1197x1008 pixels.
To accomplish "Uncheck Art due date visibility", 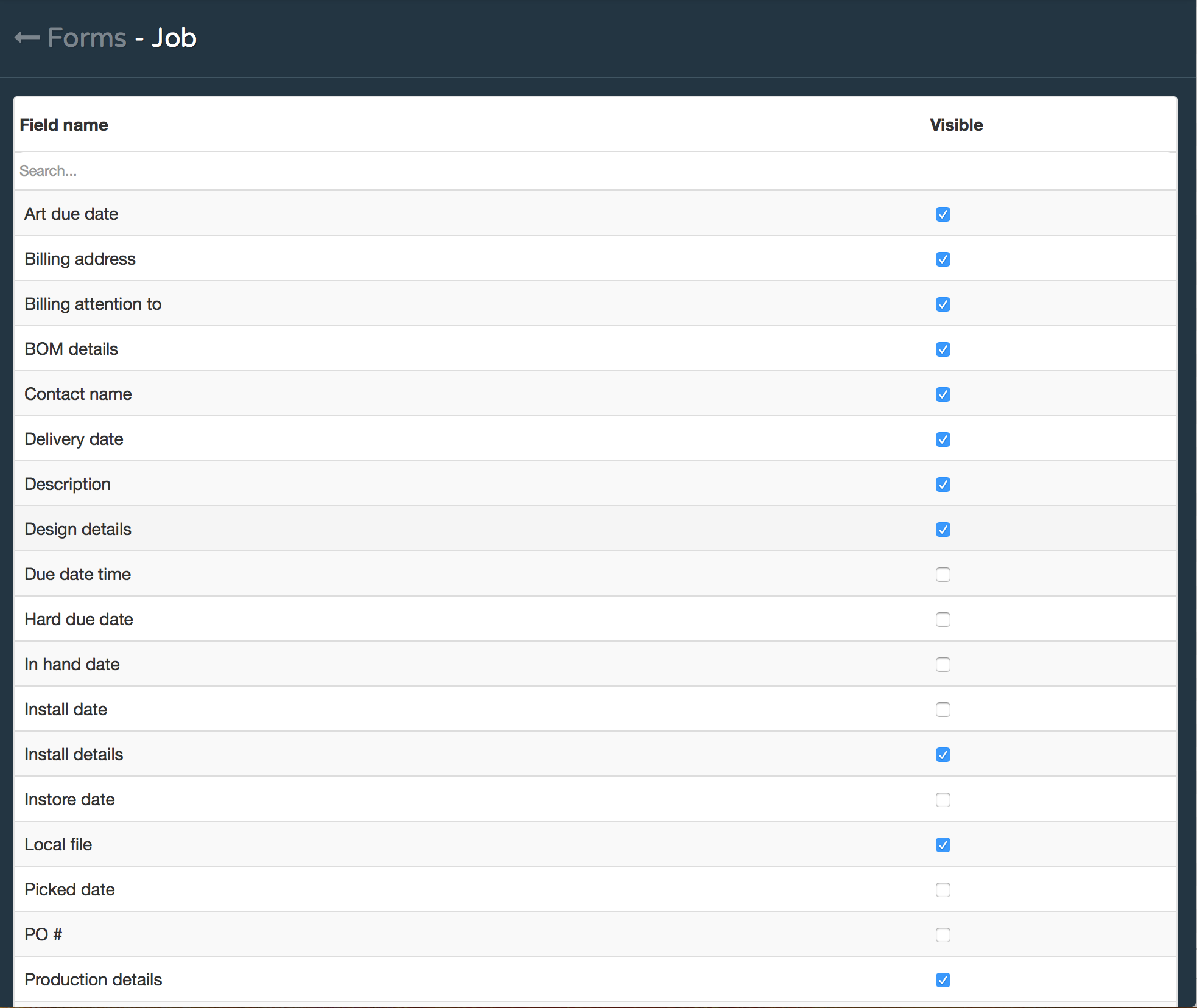I will pyautogui.click(x=943, y=214).
